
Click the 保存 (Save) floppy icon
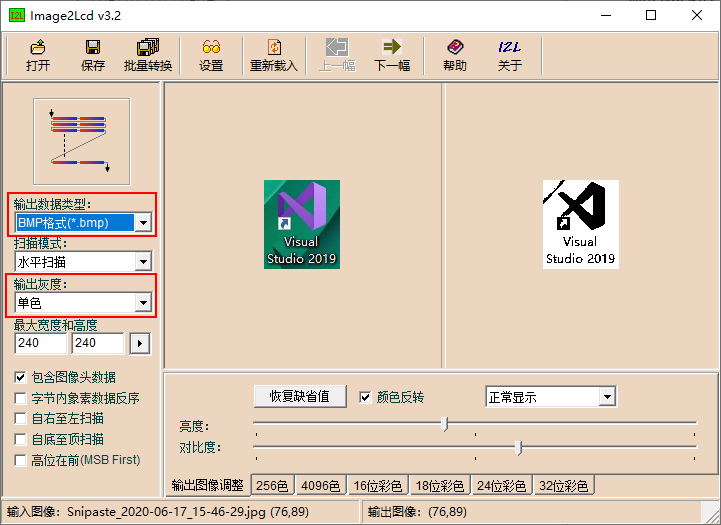coord(93,55)
